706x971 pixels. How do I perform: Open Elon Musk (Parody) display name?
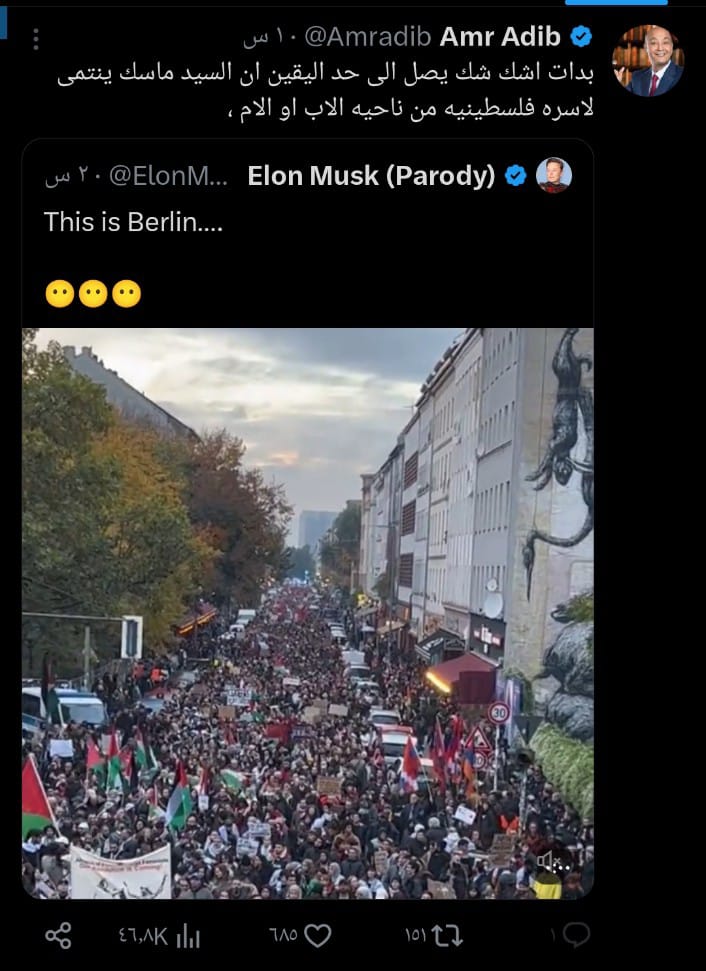371,176
